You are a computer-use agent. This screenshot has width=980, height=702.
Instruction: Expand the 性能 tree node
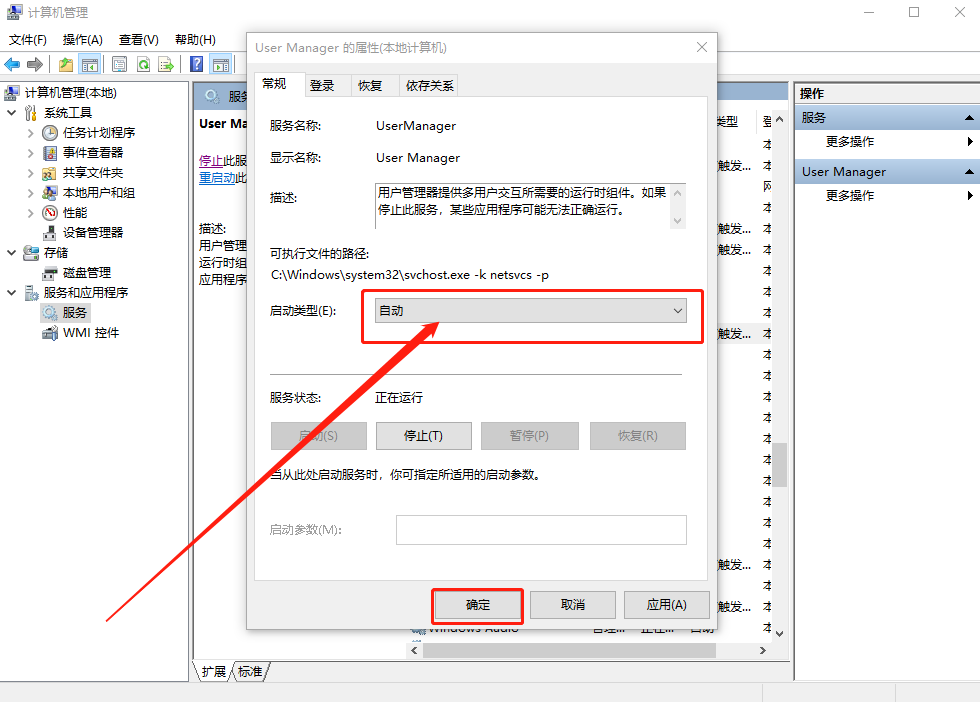31,213
